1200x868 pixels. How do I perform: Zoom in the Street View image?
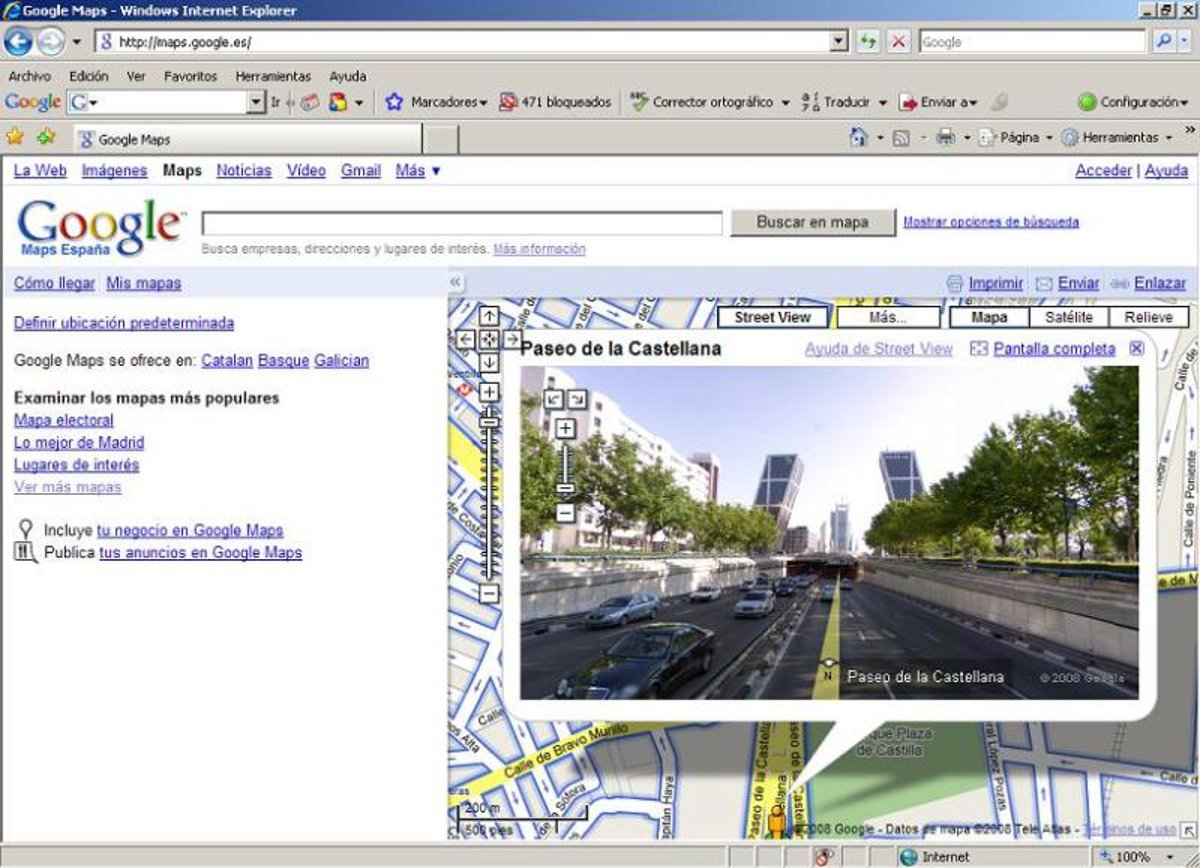coord(565,429)
